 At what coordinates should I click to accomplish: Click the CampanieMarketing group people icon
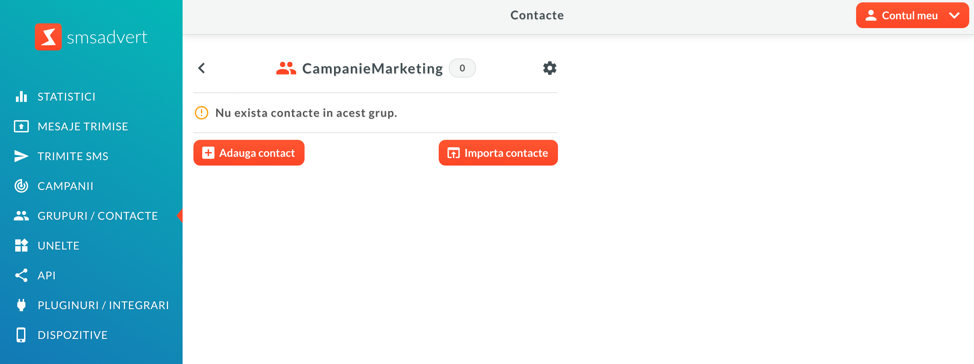[286, 68]
